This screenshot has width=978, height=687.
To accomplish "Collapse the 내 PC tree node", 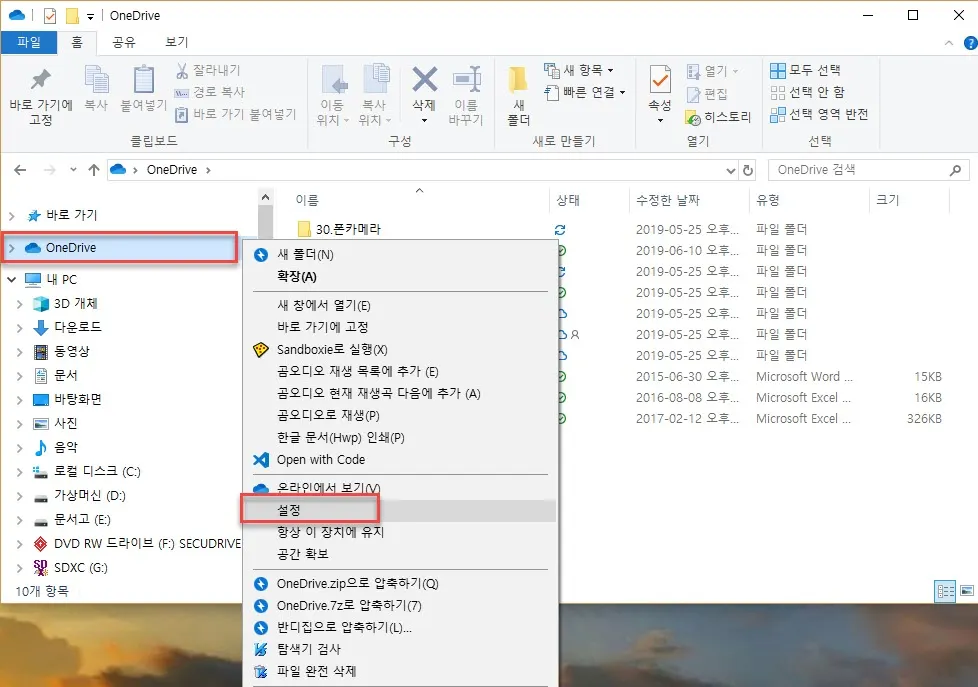I will (x=12, y=279).
